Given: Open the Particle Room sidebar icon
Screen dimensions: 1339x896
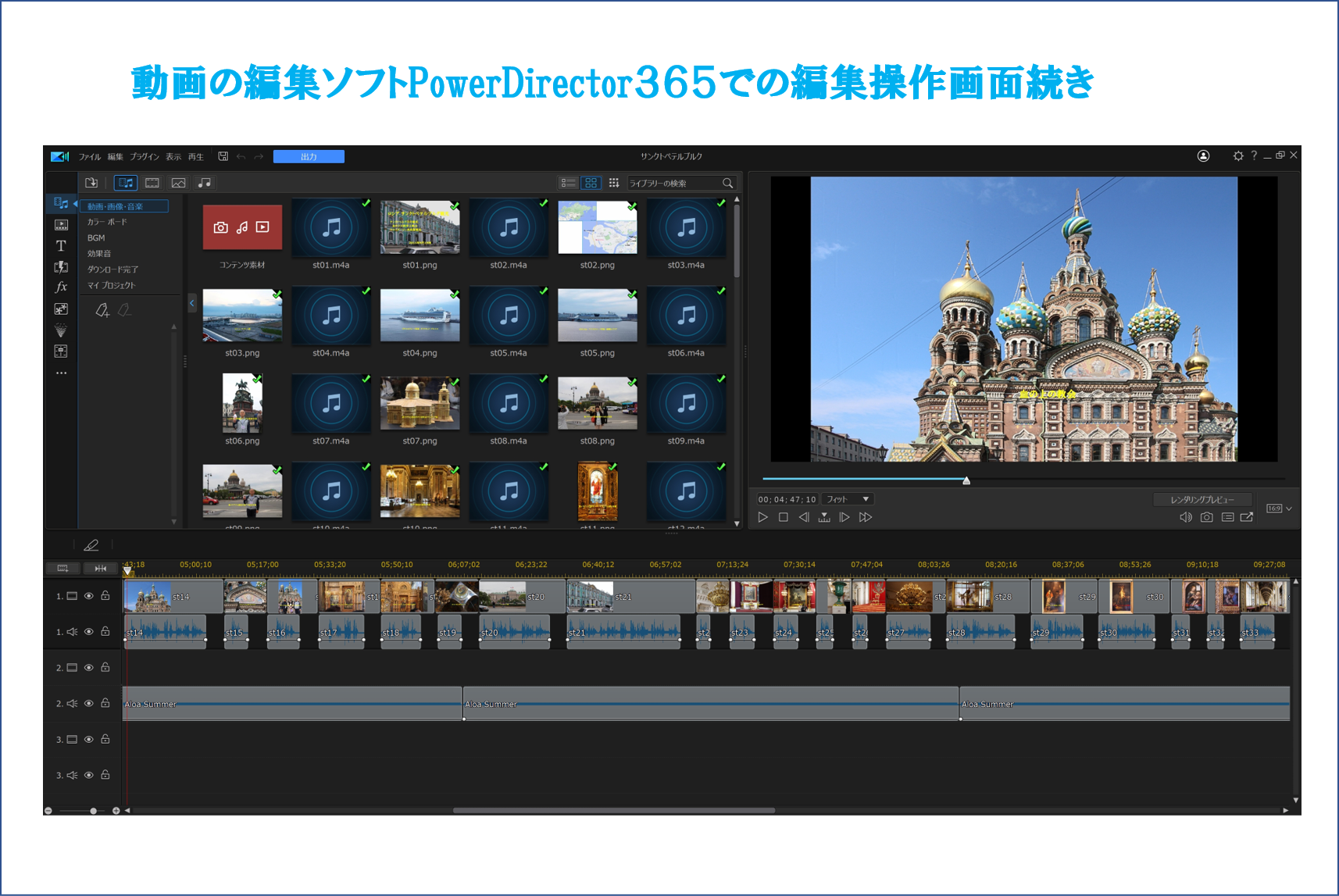Looking at the screenshot, I should [61, 330].
